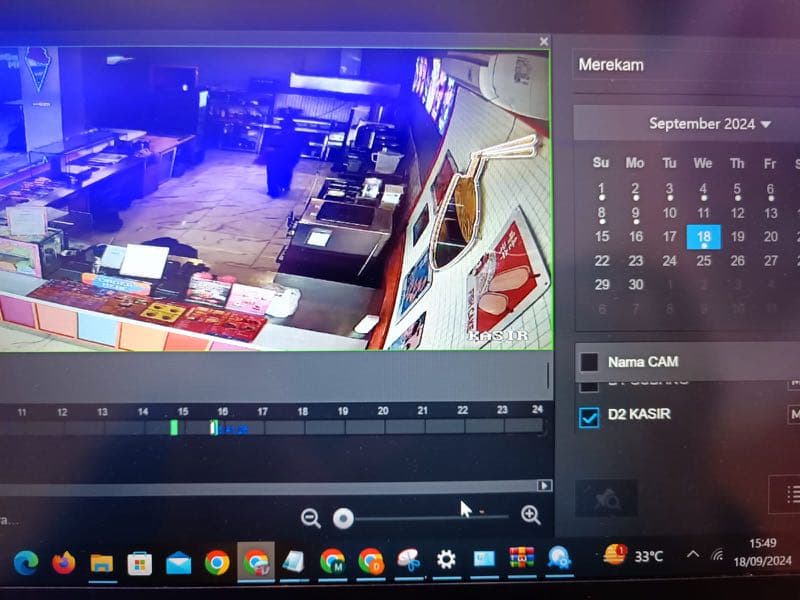This screenshot has width=800, height=600.
Task: Open Microsoft Store from the taskbar
Action: pyautogui.click(x=140, y=563)
